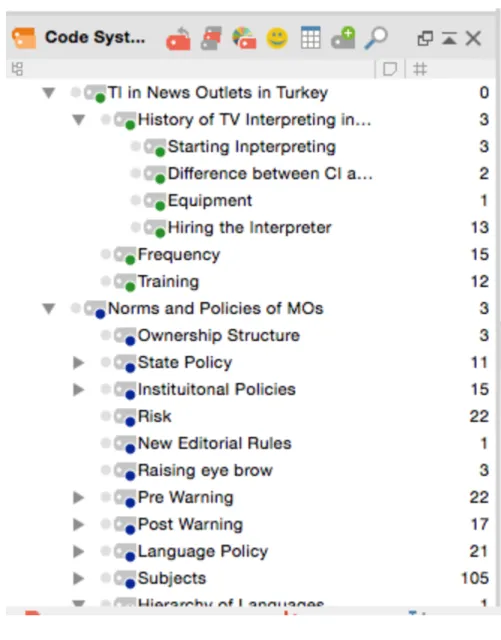Toggle activation circle for Difference between CI
The width and height of the screenshot is (501, 640).
coord(136,173)
